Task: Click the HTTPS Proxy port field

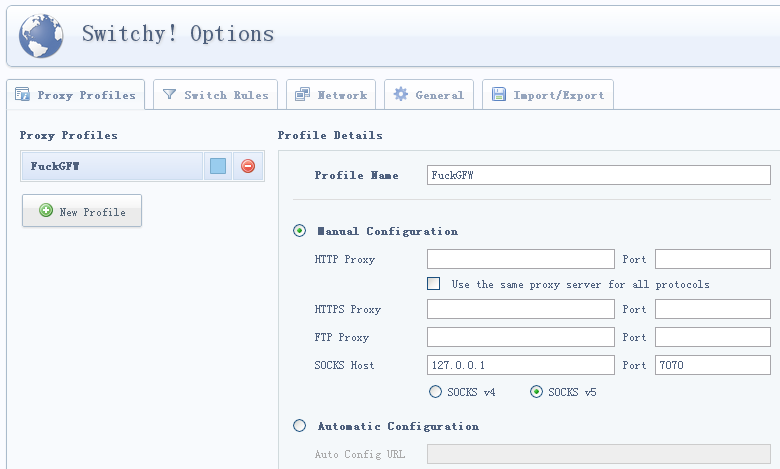Action: tap(712, 309)
